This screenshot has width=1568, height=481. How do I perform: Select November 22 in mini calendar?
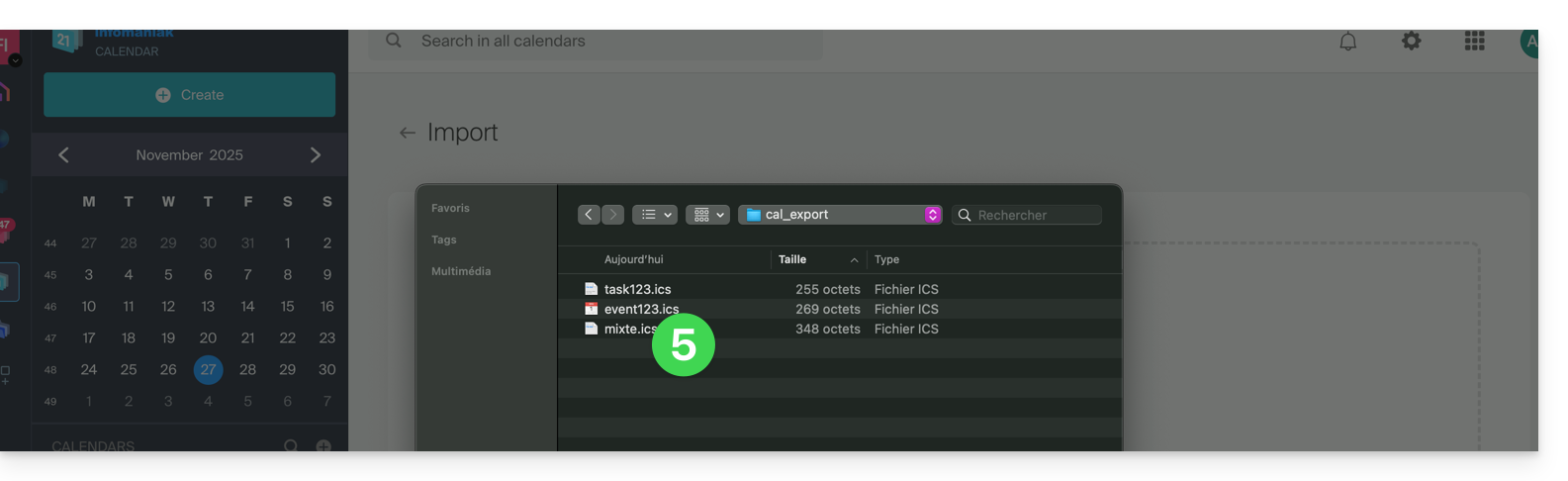point(288,337)
